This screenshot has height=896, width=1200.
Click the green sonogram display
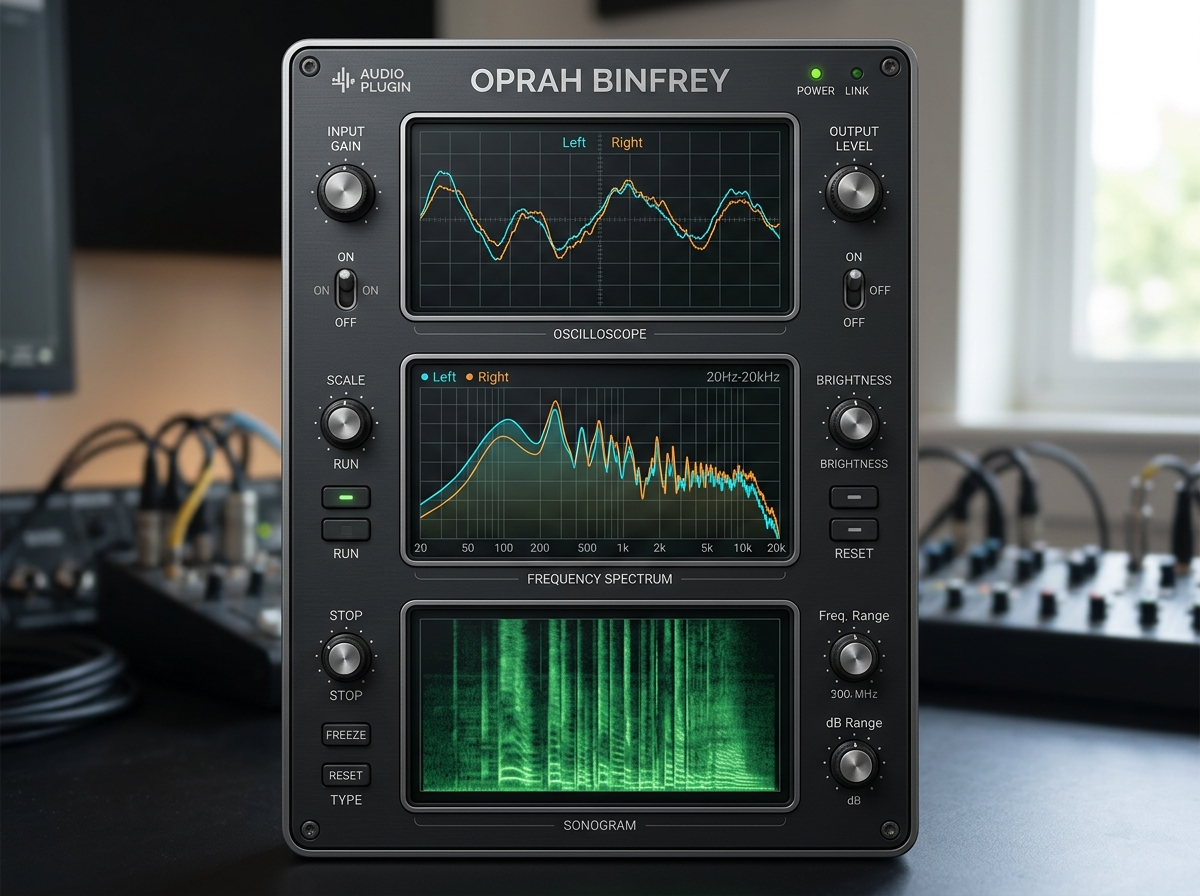click(x=600, y=704)
